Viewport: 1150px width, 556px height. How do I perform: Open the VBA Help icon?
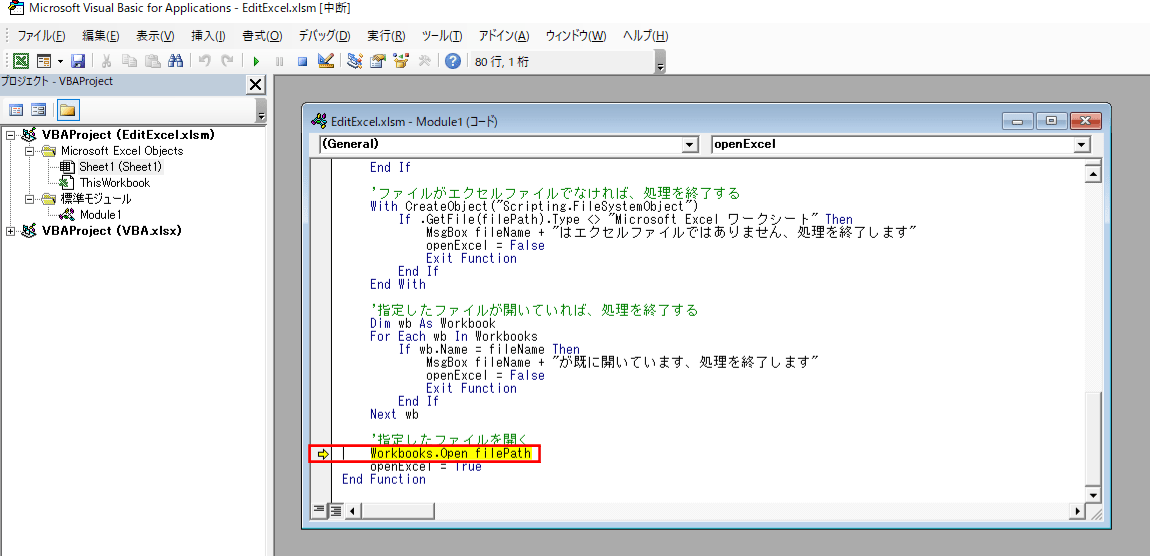pos(453,61)
